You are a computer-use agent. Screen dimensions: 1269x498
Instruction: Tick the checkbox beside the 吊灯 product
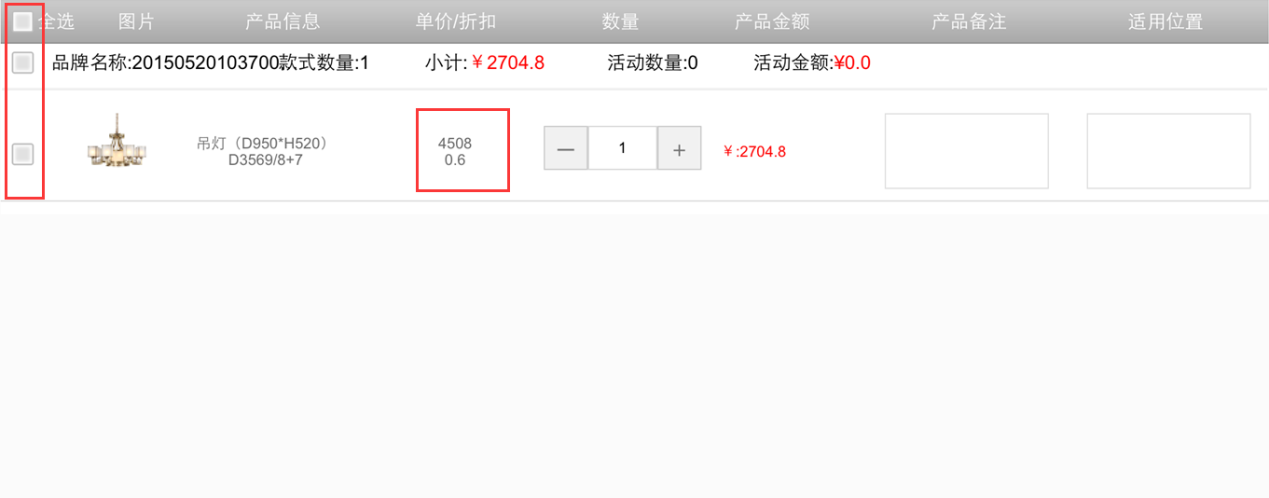[x=22, y=154]
